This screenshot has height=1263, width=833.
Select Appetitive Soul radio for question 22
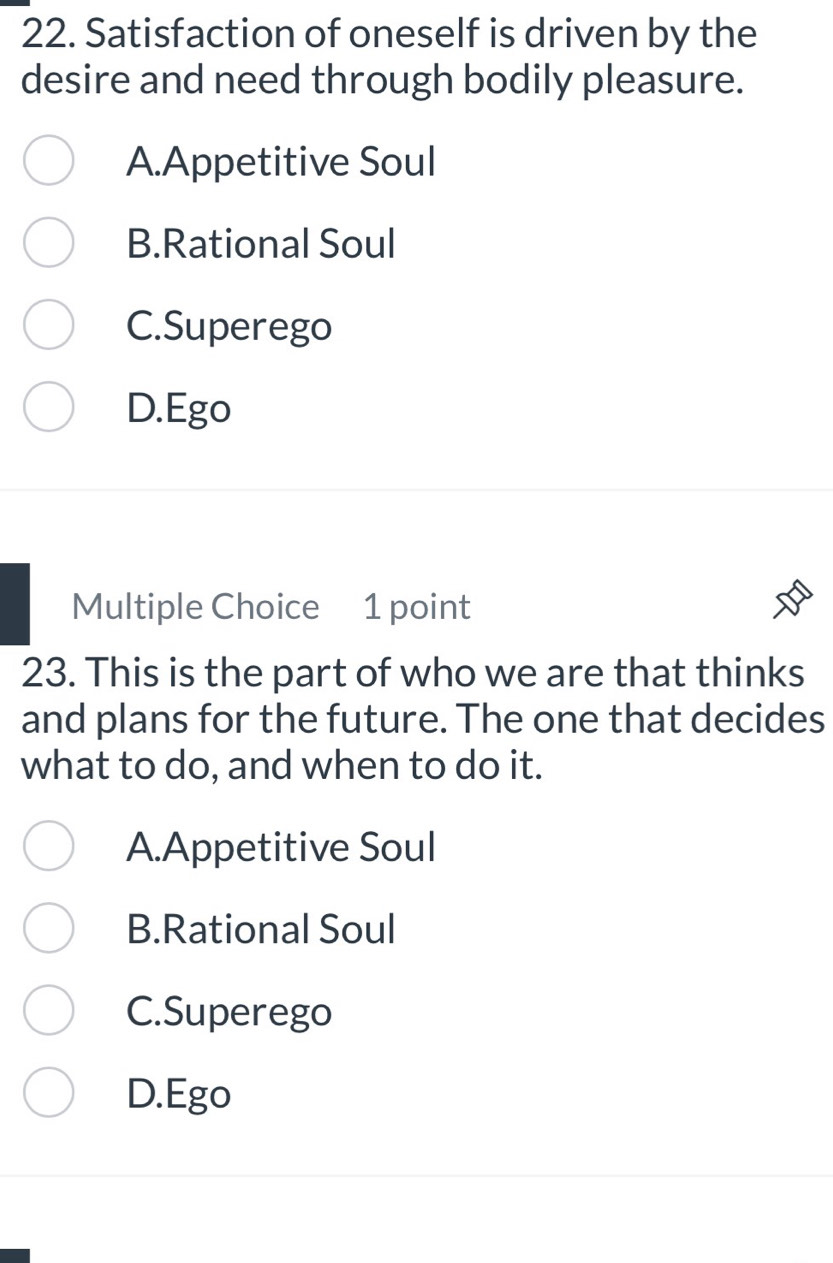48,162
